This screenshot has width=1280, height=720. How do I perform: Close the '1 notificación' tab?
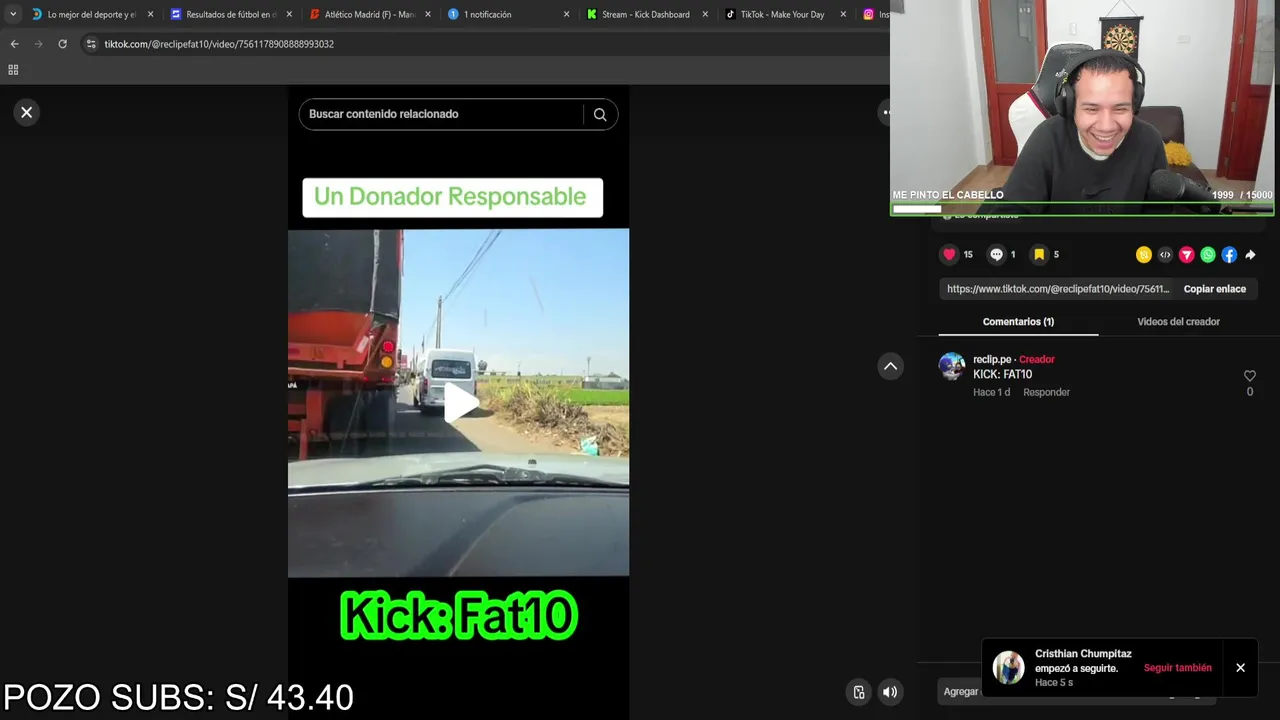click(566, 15)
